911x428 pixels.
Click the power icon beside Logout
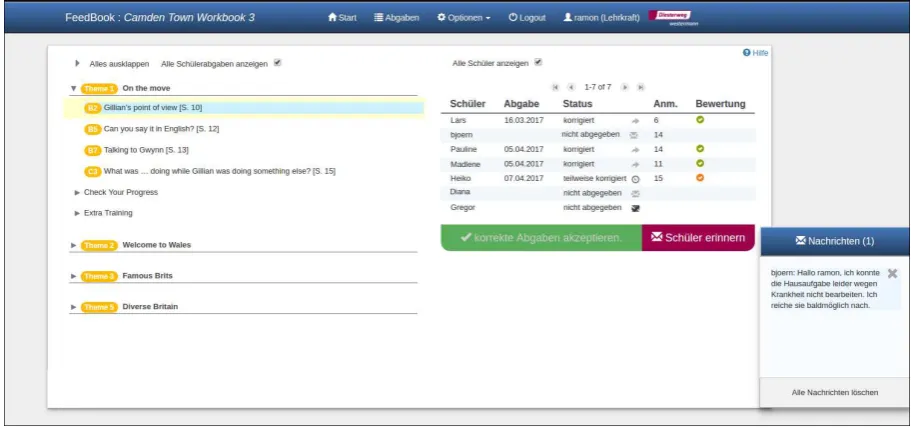[513, 17]
